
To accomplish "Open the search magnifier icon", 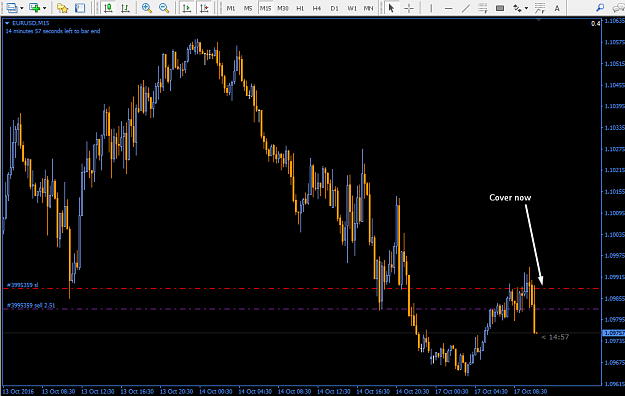I will [x=600, y=8].
